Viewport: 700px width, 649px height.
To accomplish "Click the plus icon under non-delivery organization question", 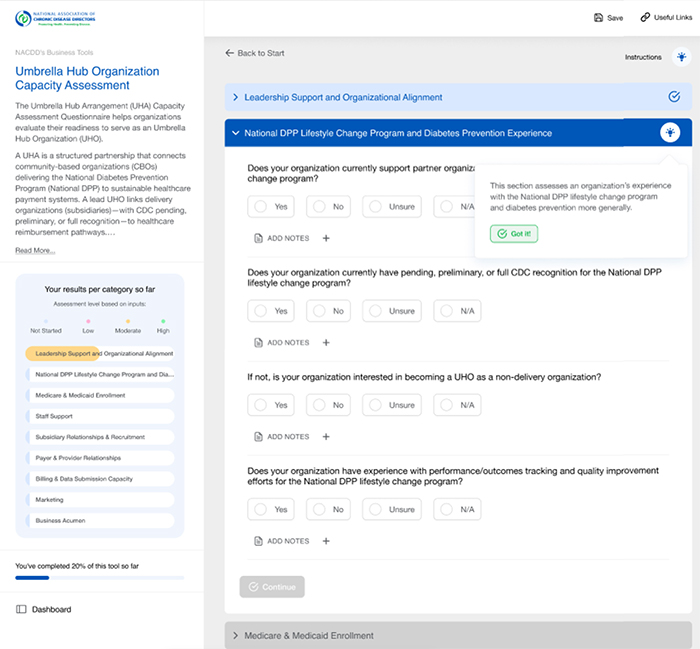I will 326,437.
